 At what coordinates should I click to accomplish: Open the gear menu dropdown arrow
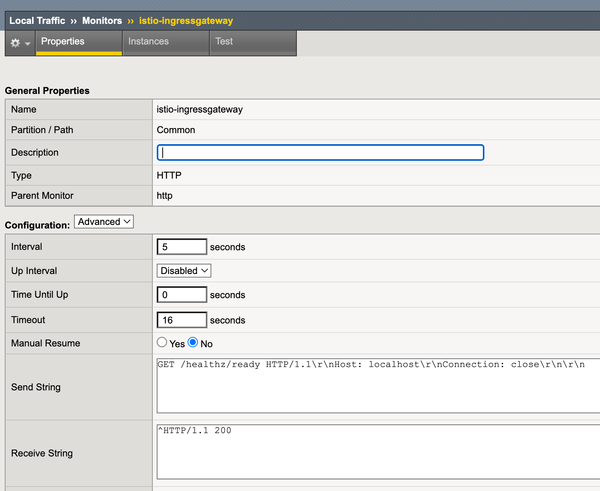click(x=28, y=44)
